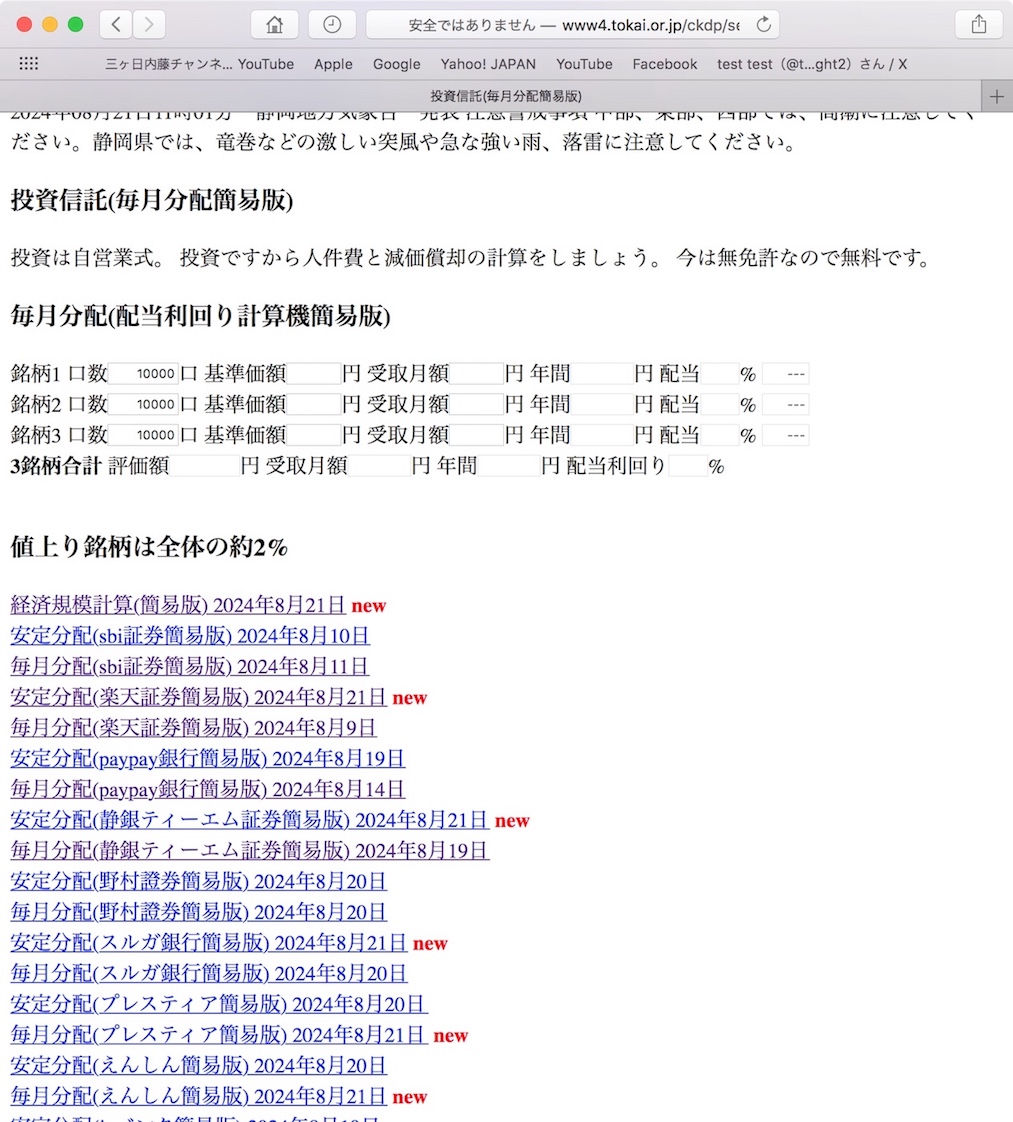Open 安定分配(sbi証券簡易版) 2024年8月10日 link

pos(190,636)
